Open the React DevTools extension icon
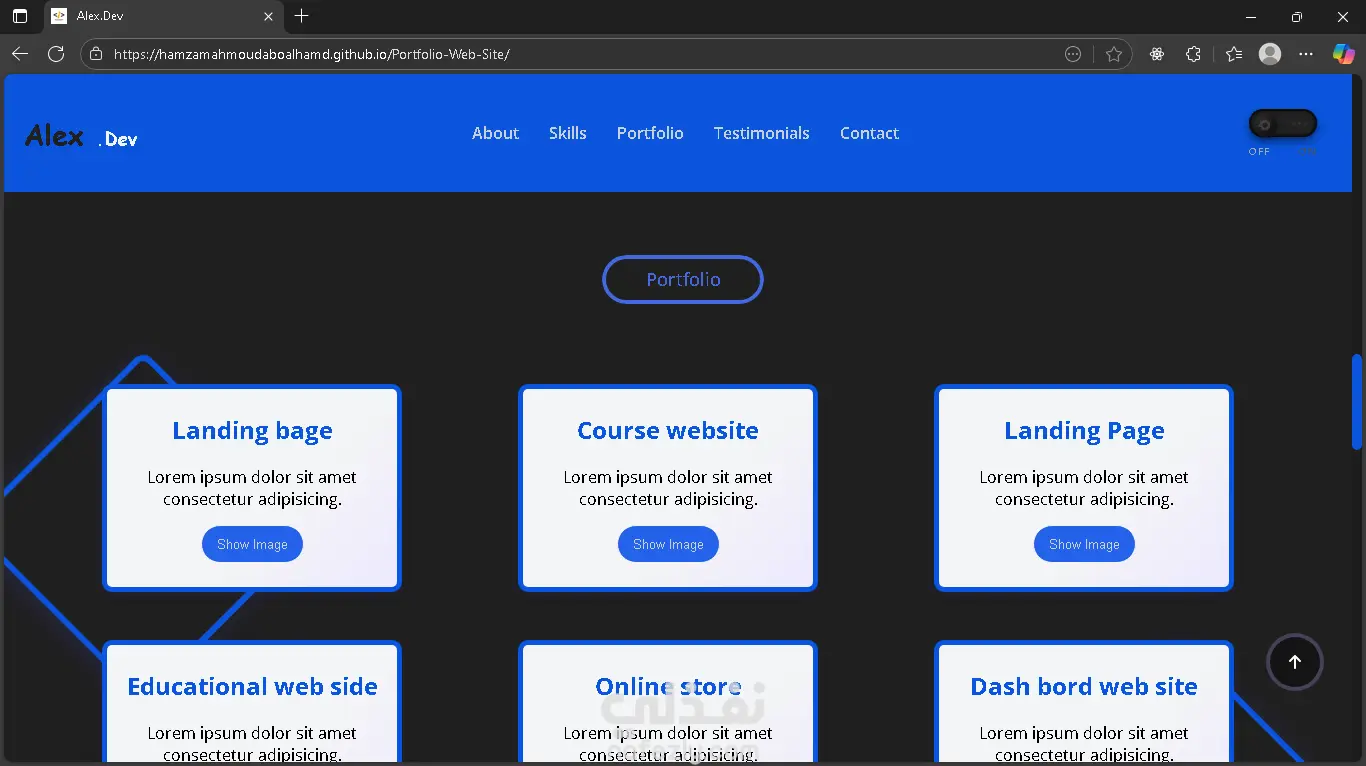 1157,54
